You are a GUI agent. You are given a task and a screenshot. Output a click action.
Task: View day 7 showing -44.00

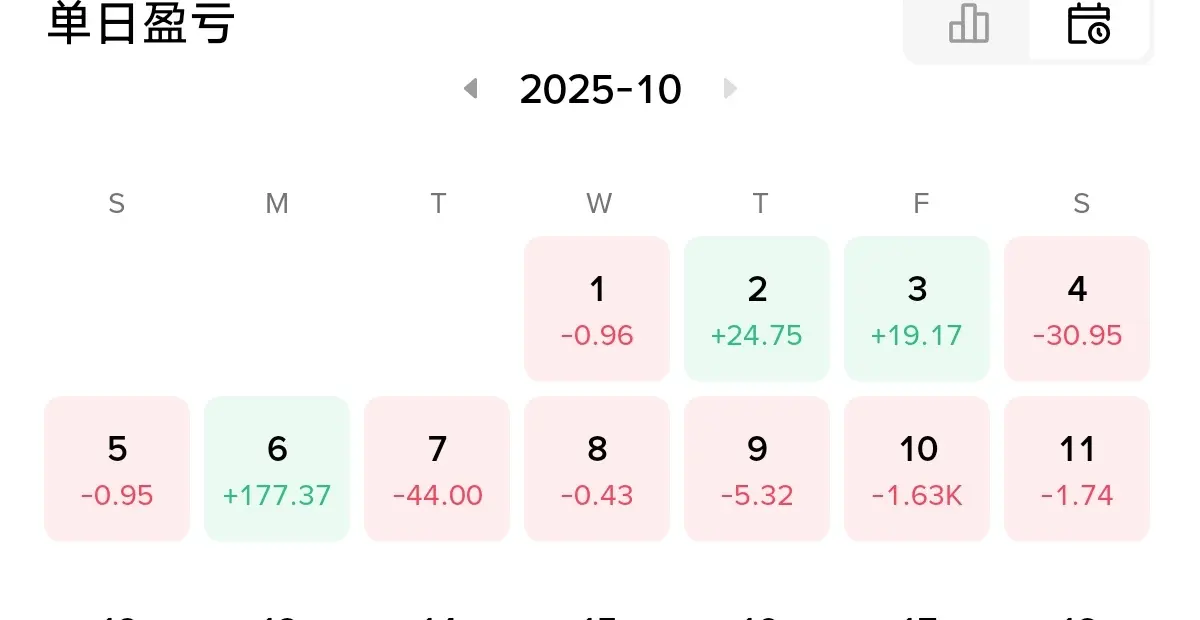(x=437, y=469)
